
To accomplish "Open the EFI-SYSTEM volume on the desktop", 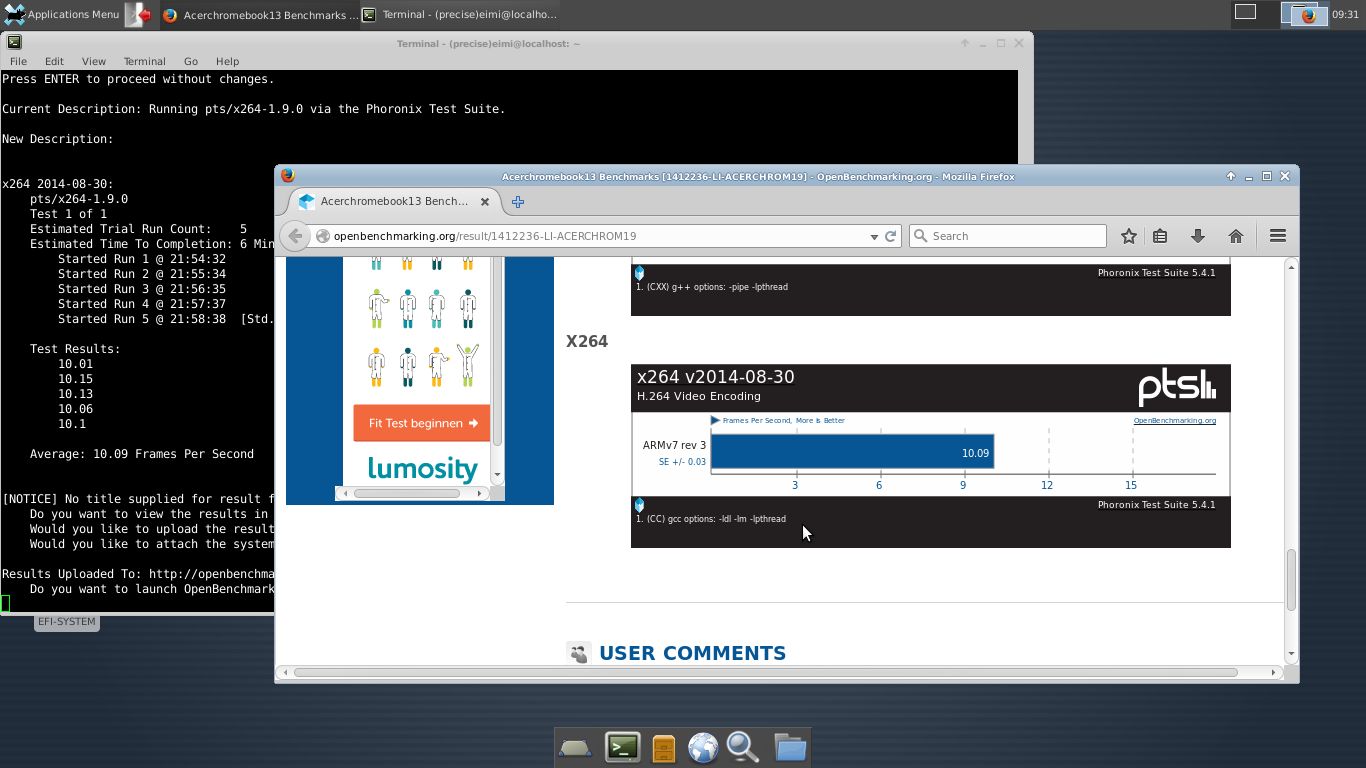I will (66, 621).
